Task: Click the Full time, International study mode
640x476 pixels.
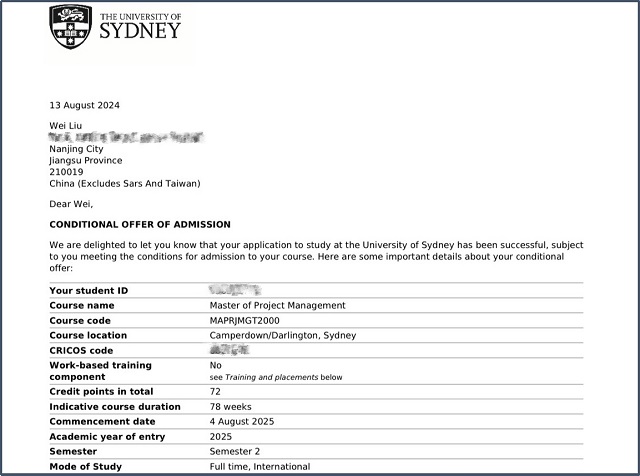Action: click(x=259, y=467)
